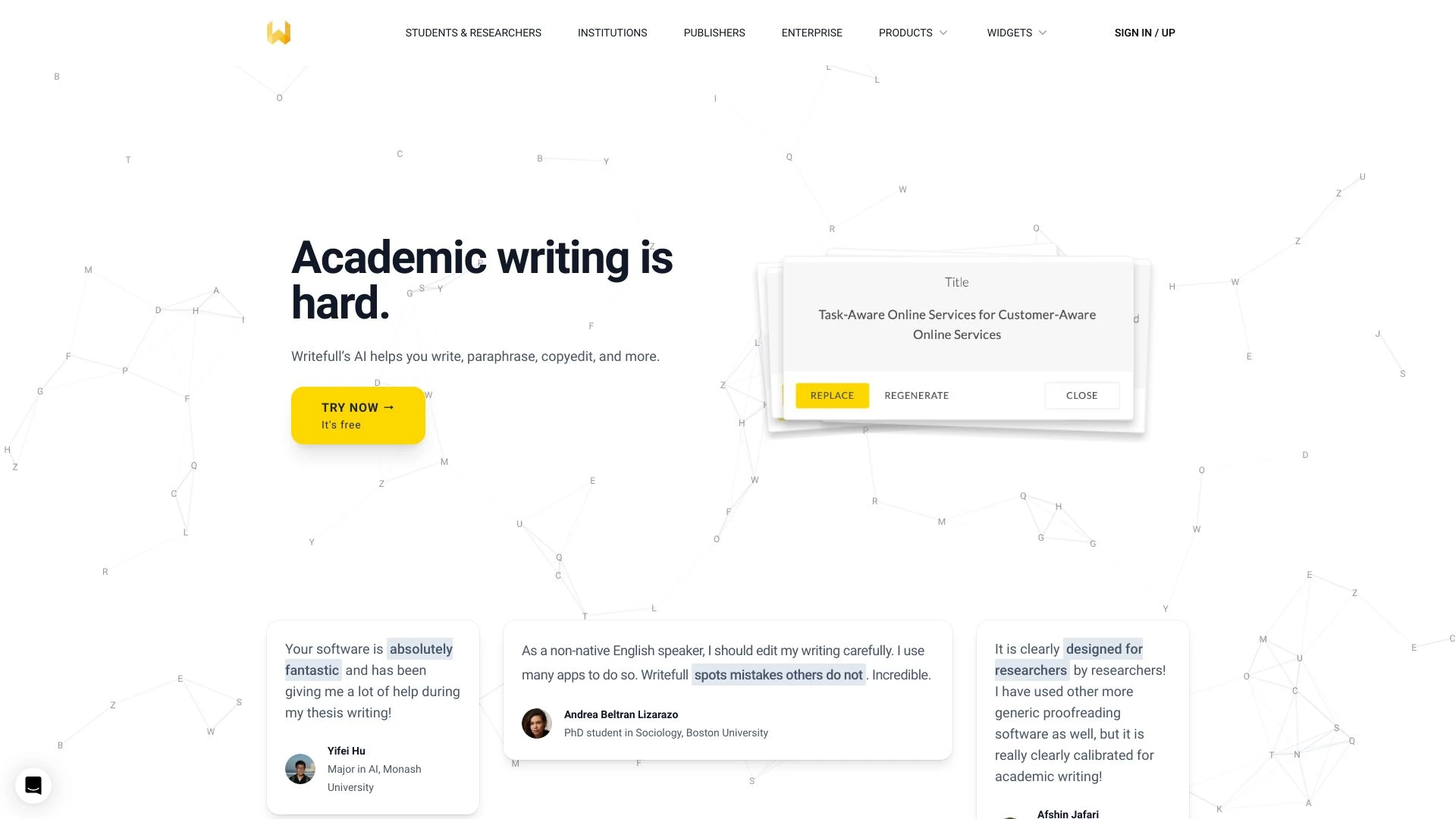Click SIGN IN / UP button
Viewport: 1456px width, 819px height.
click(x=1145, y=33)
